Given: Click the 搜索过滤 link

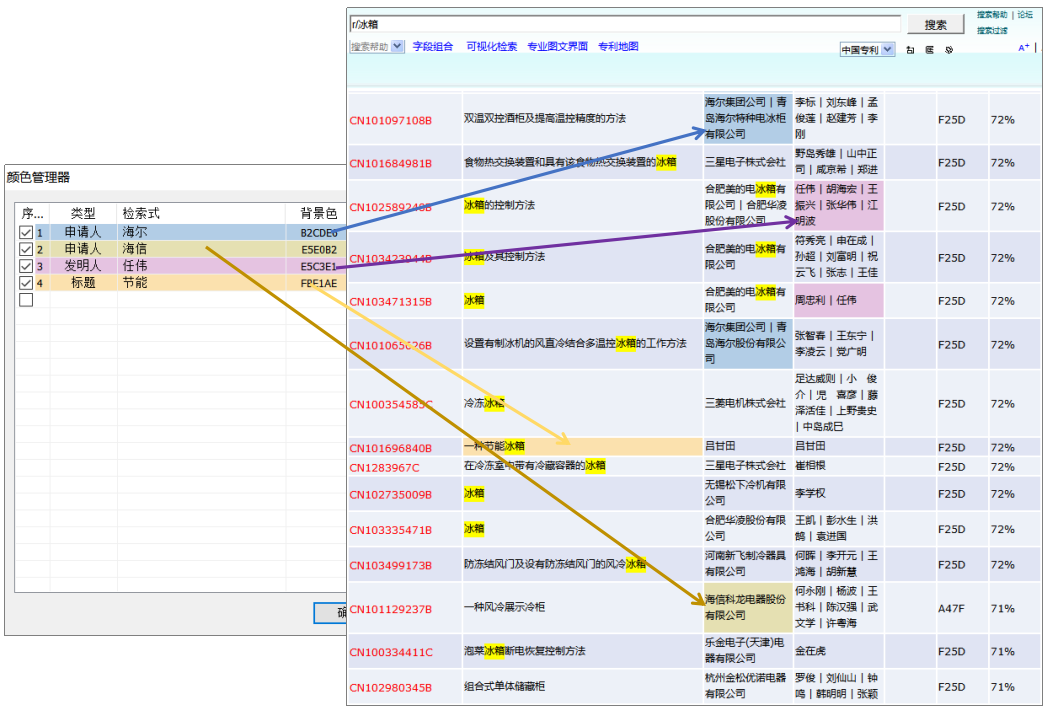Looking at the screenshot, I should pos(992,31).
